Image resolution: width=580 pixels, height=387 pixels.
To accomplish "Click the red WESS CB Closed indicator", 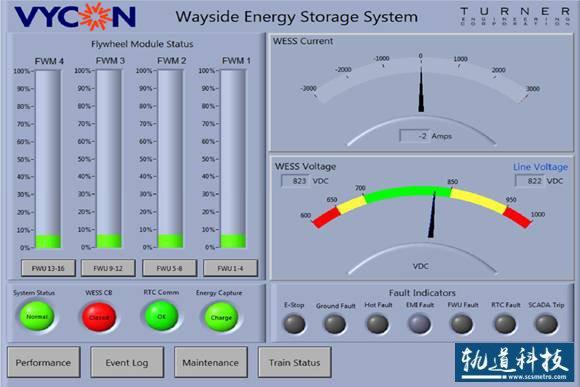I will coord(99,317).
